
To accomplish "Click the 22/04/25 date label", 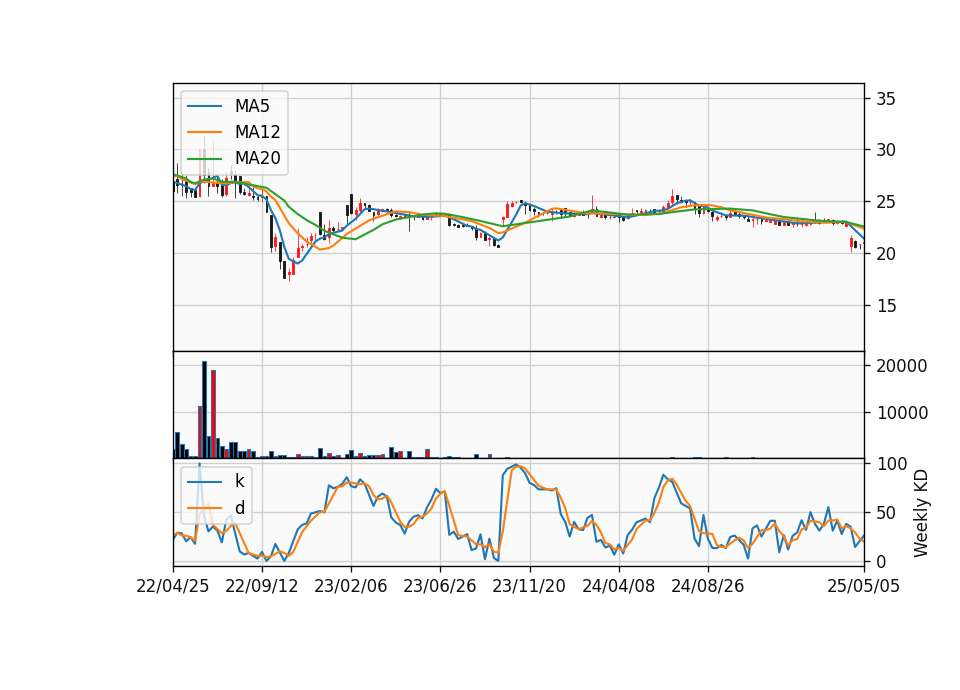I will (x=173, y=586).
